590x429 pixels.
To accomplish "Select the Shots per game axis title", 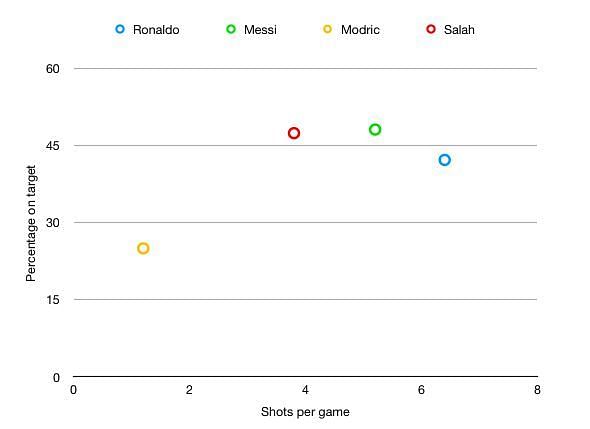I will pyautogui.click(x=305, y=412).
